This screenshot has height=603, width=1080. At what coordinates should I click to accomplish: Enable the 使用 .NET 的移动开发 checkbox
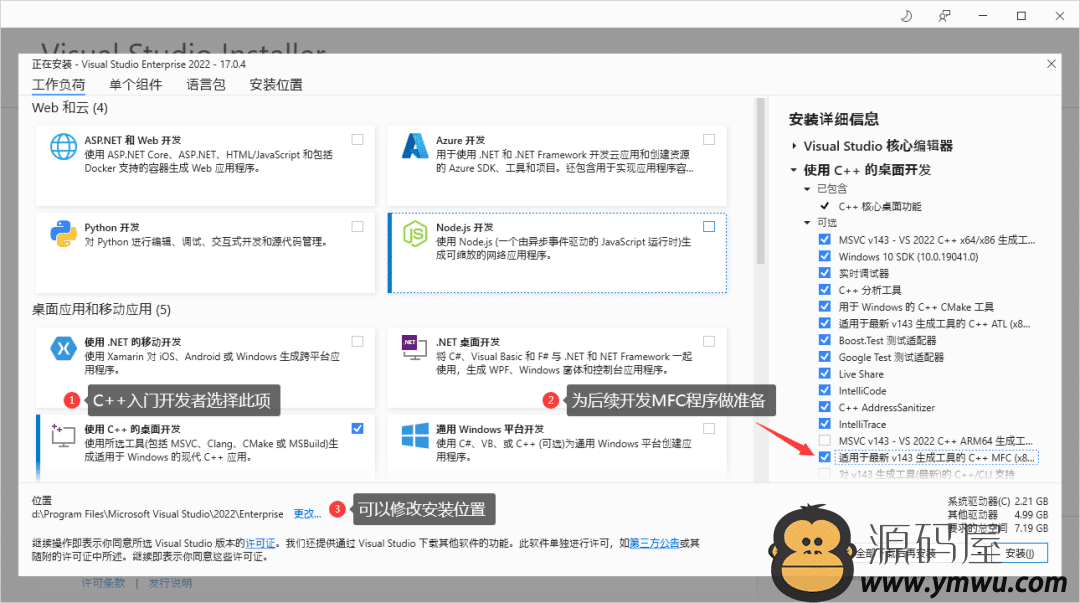pos(357,342)
